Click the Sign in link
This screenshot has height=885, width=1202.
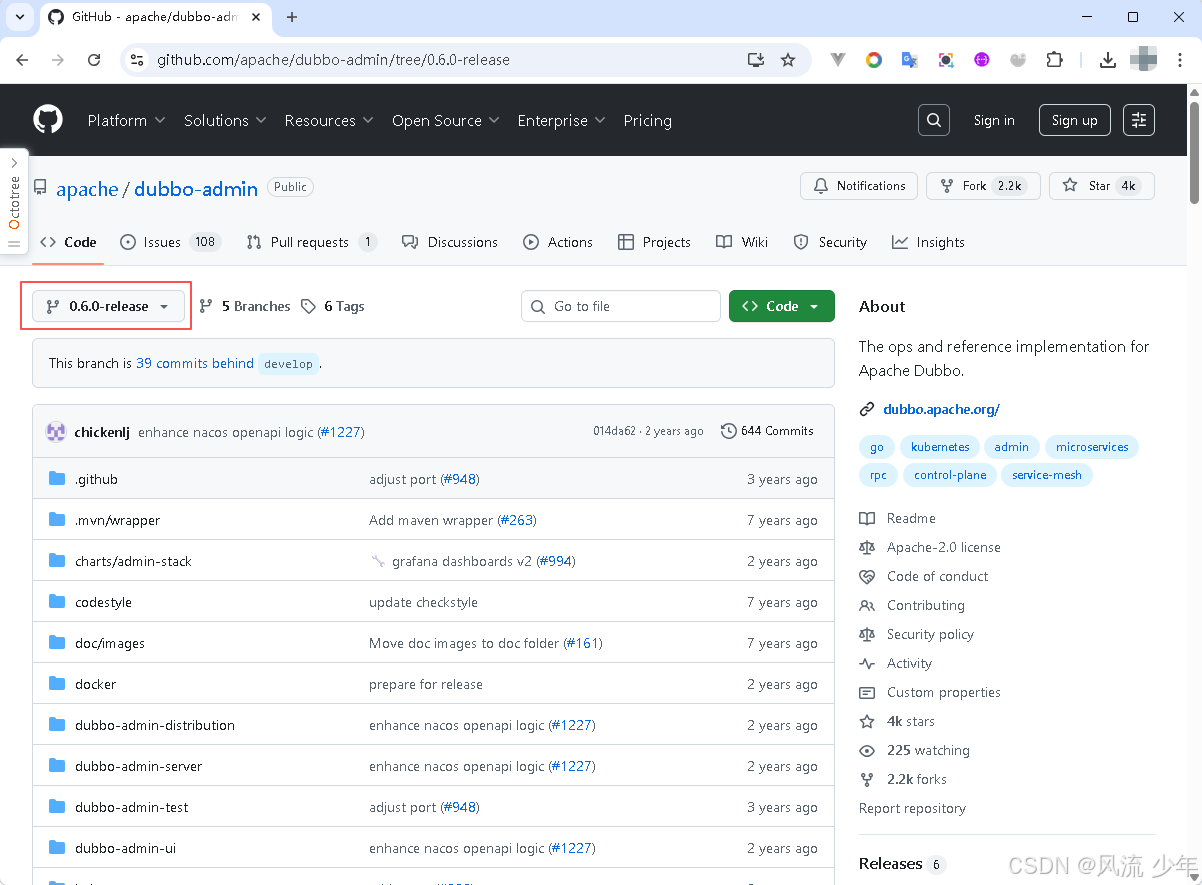click(x=994, y=120)
